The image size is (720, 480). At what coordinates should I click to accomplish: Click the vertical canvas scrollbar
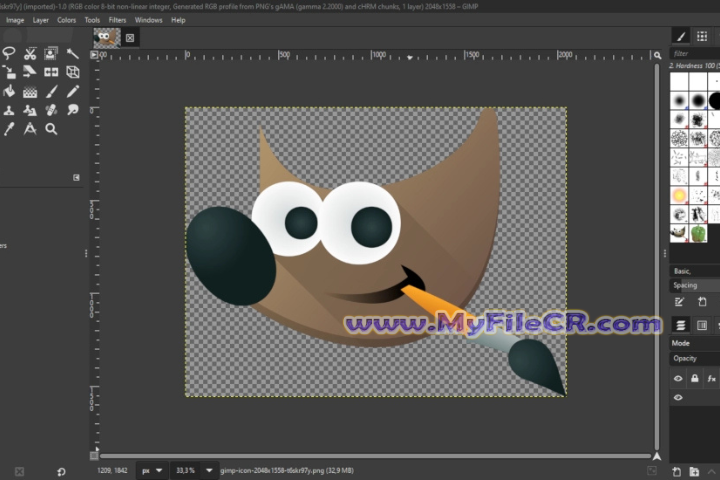click(657, 257)
